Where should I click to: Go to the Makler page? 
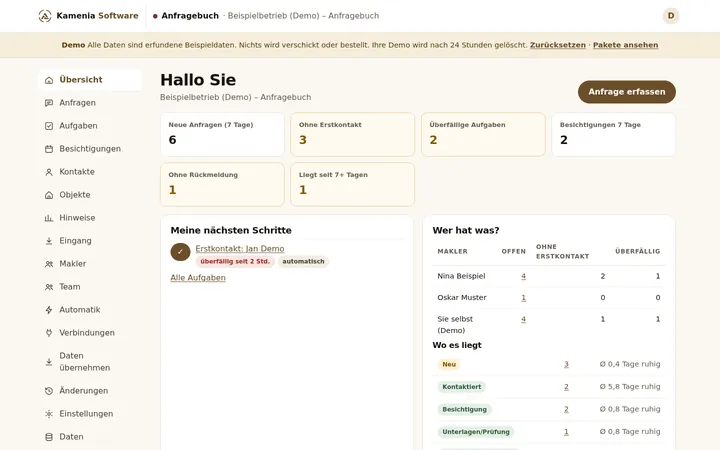coord(90,264)
